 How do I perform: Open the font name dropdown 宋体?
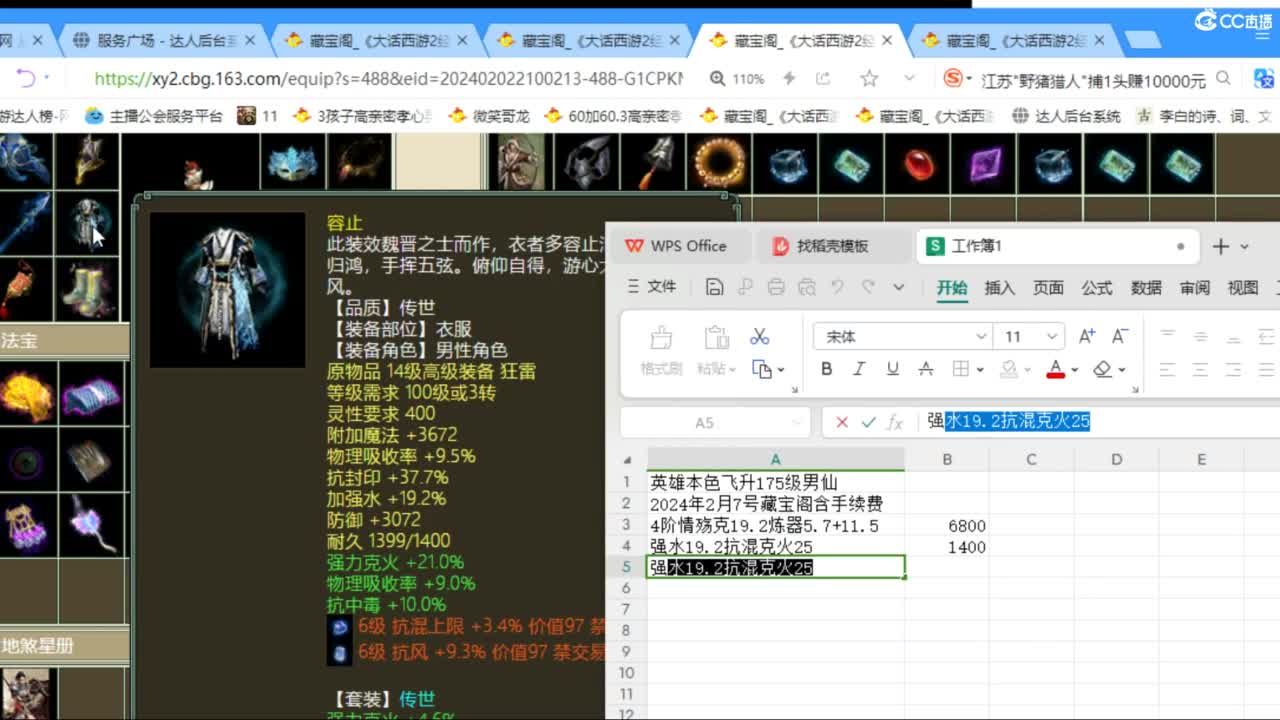point(982,337)
